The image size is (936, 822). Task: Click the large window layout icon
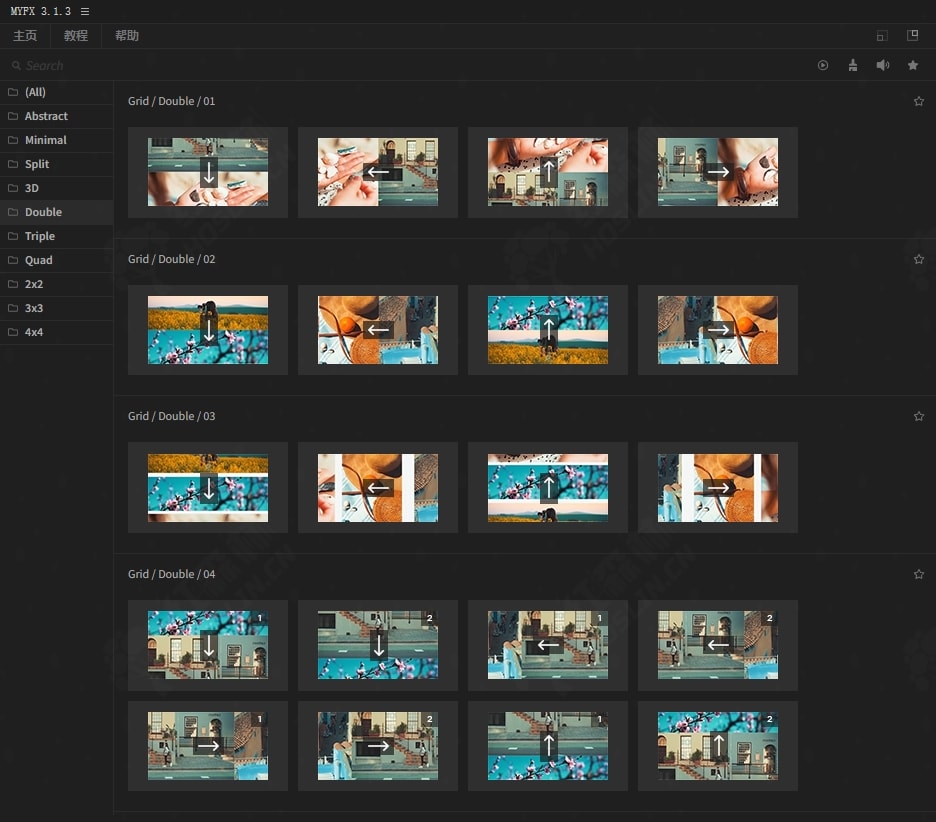tap(912, 36)
